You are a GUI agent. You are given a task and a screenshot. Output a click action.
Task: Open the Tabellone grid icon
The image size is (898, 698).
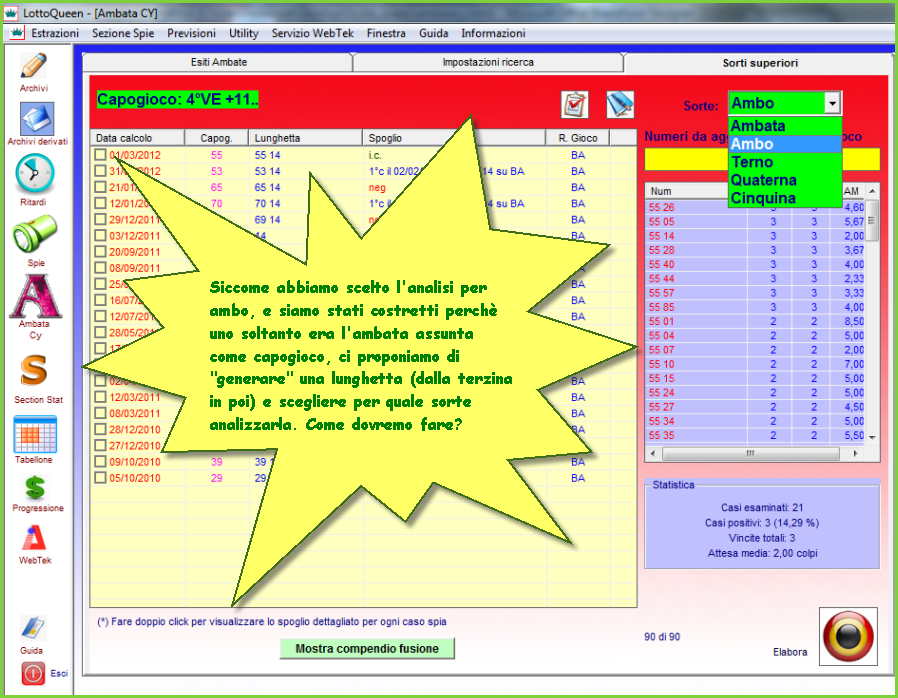pyautogui.click(x=35, y=435)
